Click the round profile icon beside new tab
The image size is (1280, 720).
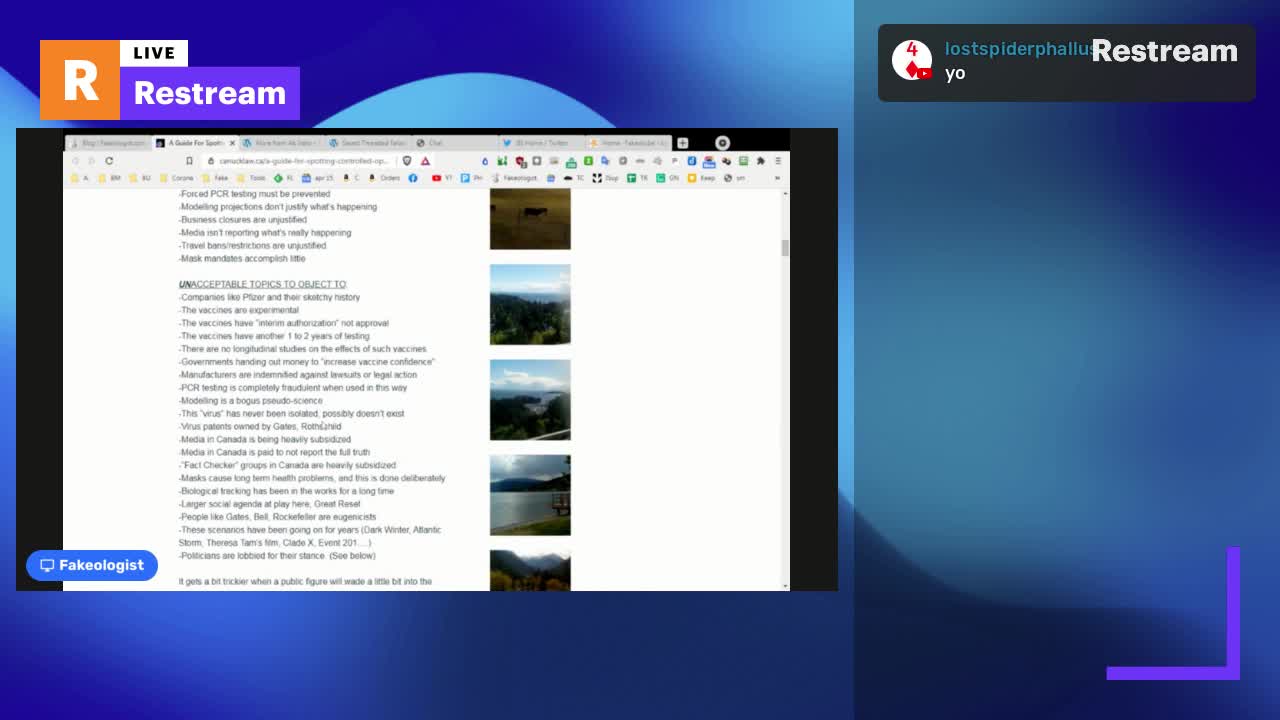point(722,143)
